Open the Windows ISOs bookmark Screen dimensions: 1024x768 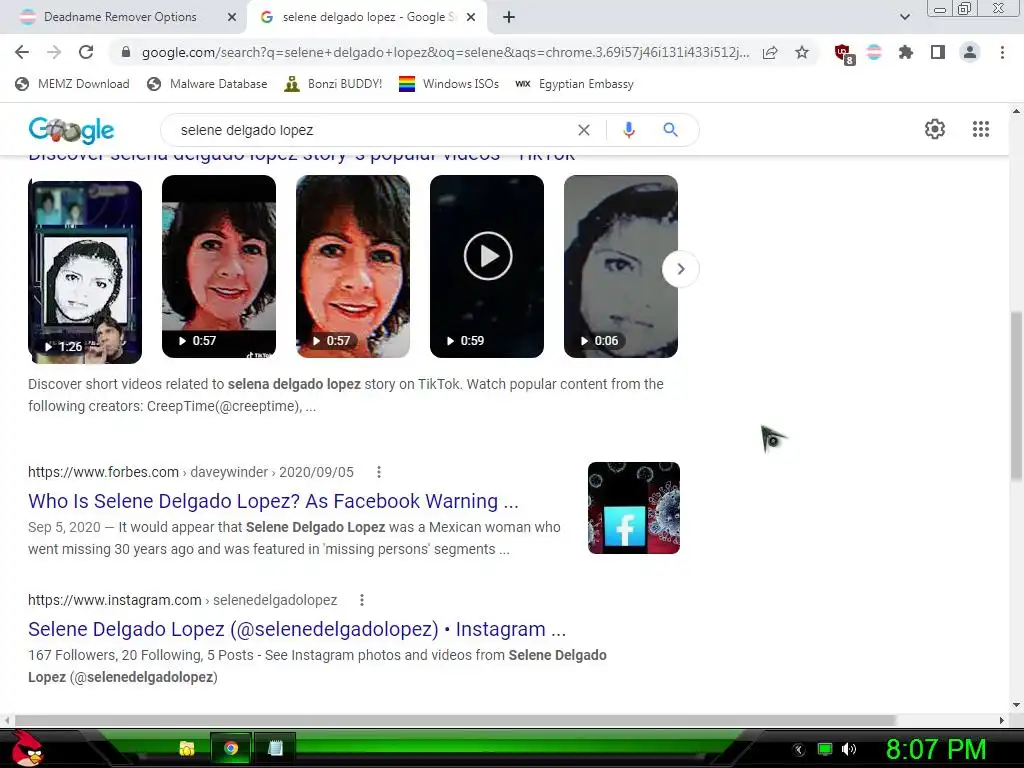coord(449,84)
